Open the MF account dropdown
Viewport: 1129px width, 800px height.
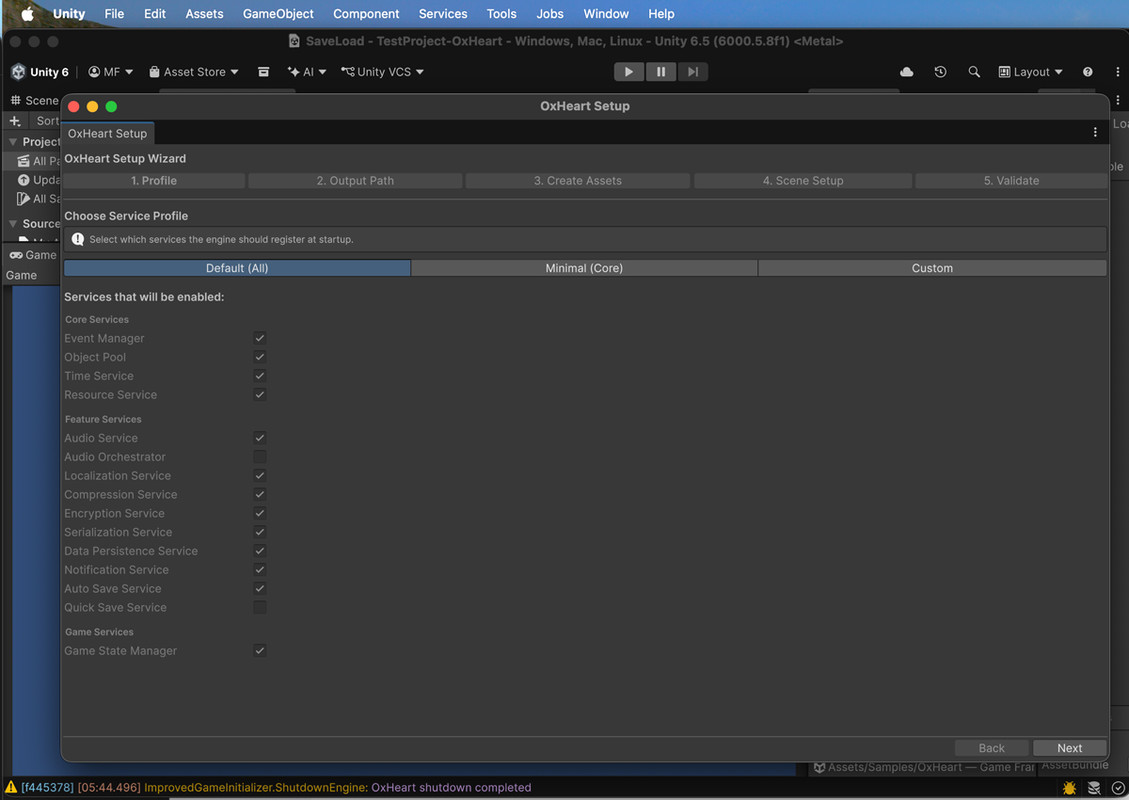pos(110,72)
